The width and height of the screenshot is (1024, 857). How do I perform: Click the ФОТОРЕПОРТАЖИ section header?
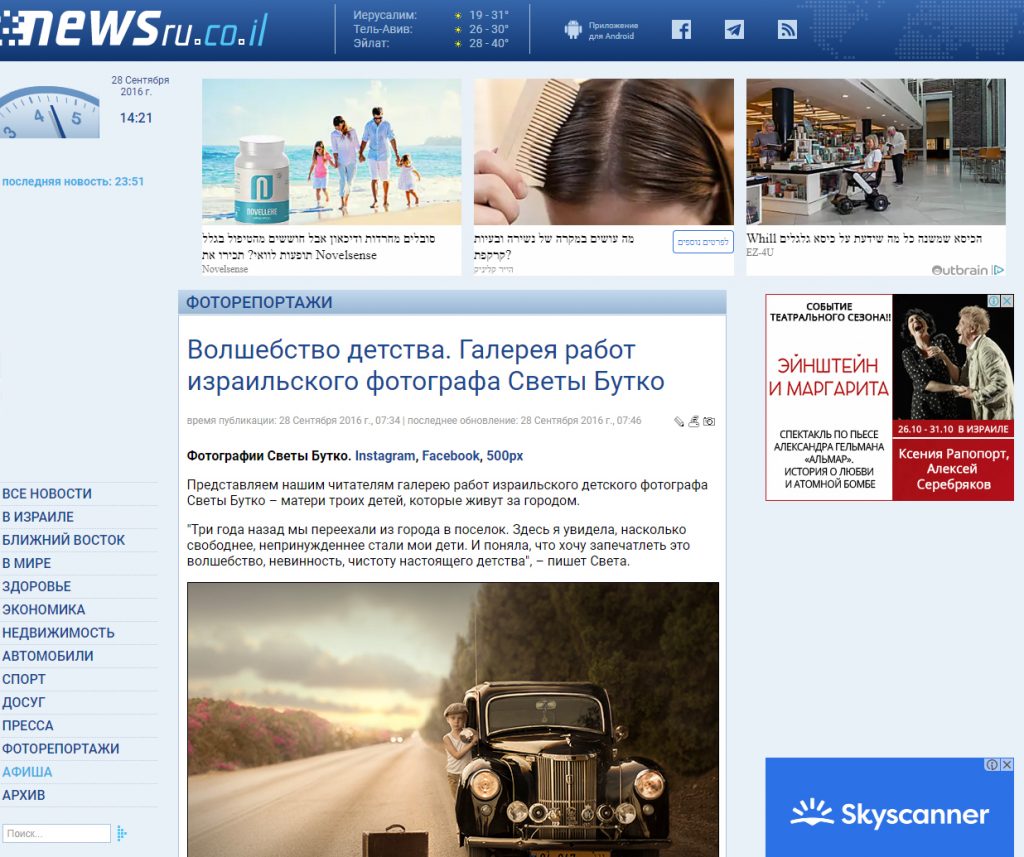click(259, 303)
